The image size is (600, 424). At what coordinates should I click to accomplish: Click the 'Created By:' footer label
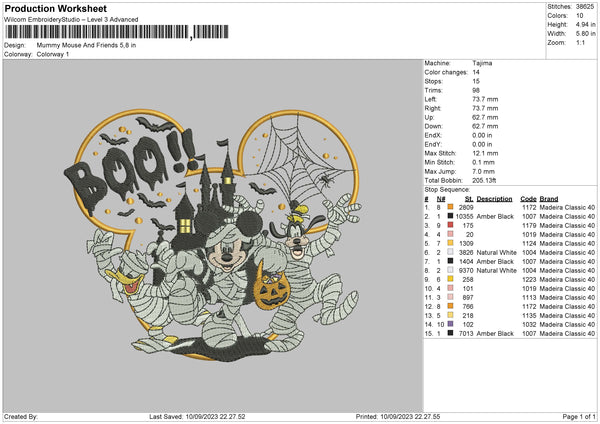(21, 416)
